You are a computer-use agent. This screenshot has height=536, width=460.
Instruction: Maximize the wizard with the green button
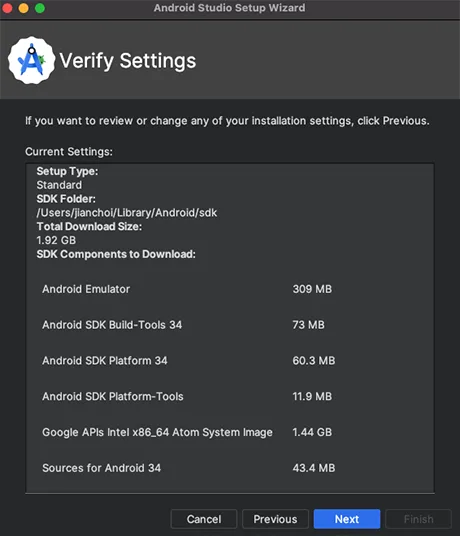[40, 8]
